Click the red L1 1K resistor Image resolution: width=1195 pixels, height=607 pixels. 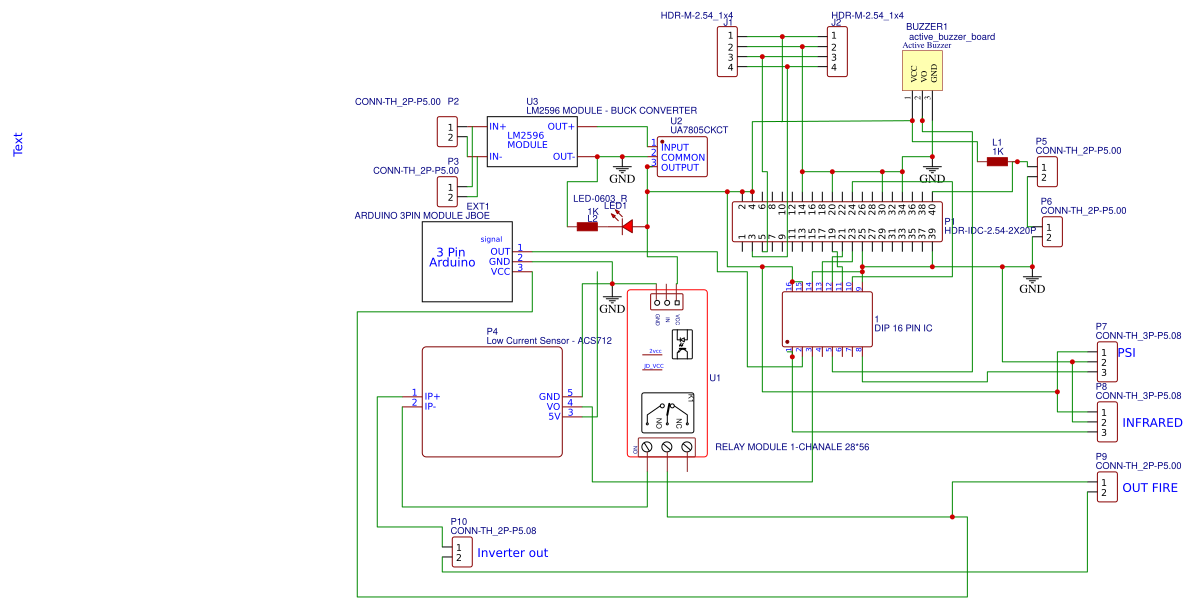coord(997,162)
